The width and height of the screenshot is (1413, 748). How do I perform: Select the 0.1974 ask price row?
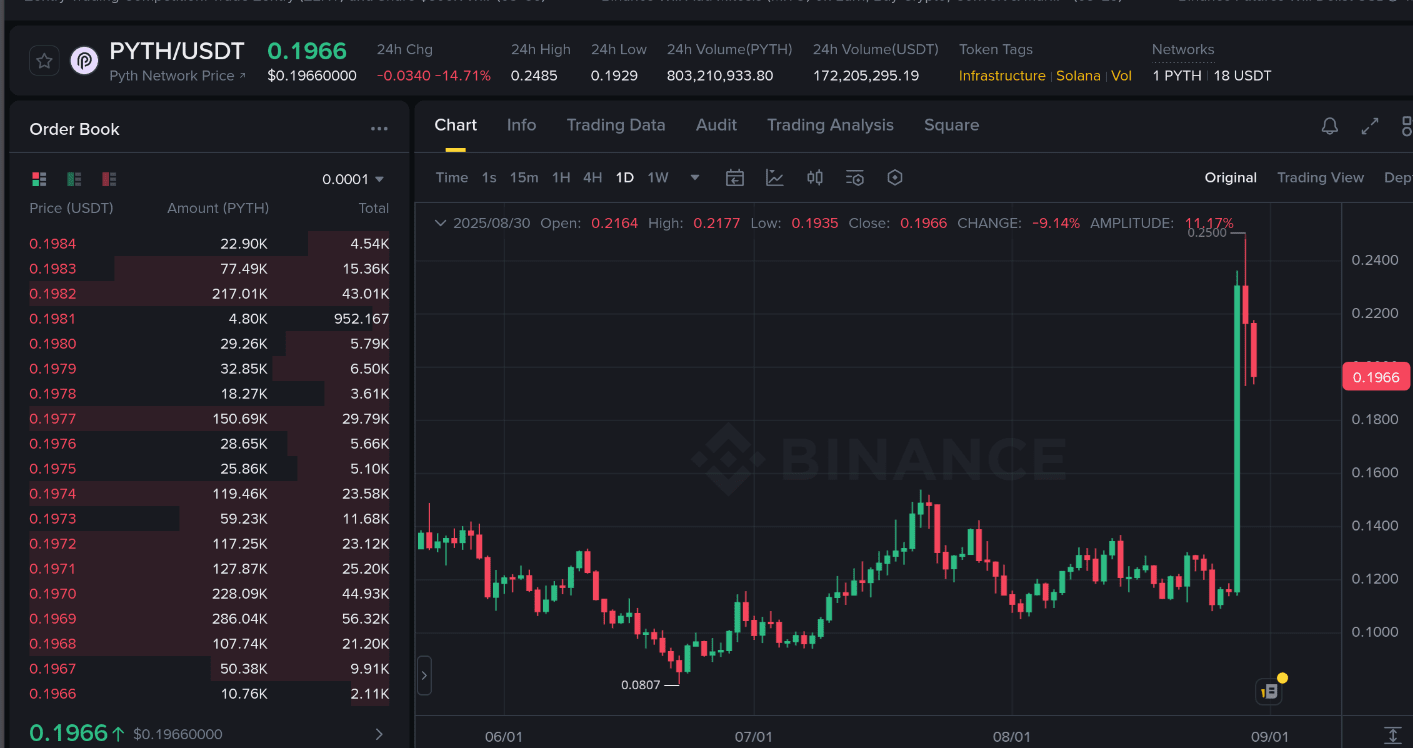(209, 494)
